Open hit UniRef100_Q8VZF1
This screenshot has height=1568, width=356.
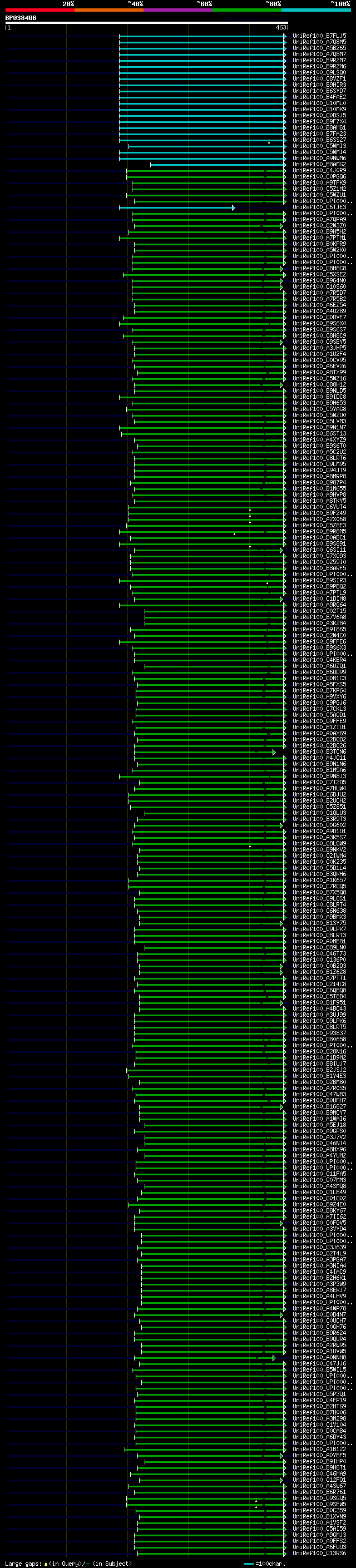coord(319,78)
